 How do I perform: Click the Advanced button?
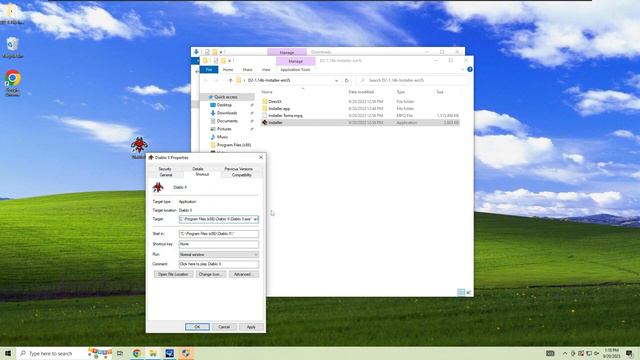(x=243, y=274)
